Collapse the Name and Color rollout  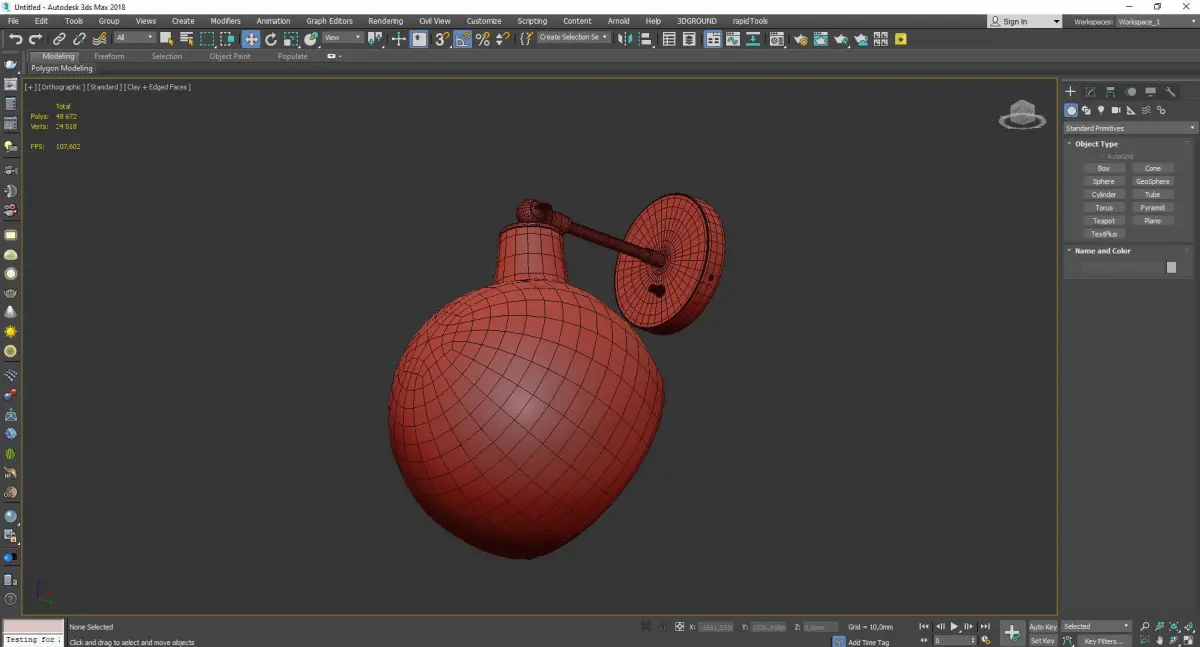1102,251
